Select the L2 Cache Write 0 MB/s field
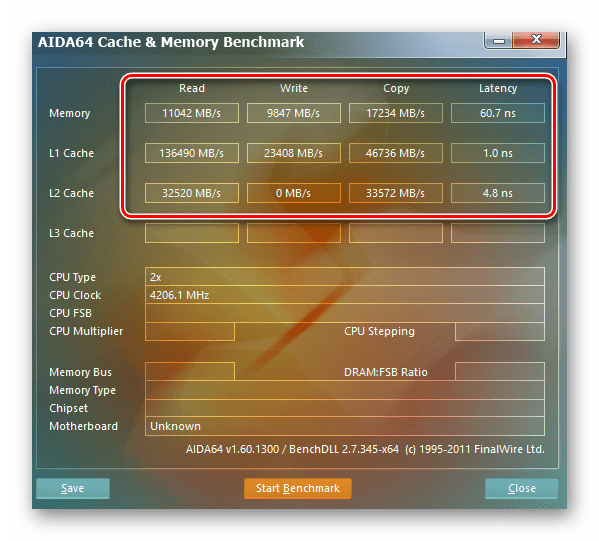The height and width of the screenshot is (541, 599). tap(294, 193)
